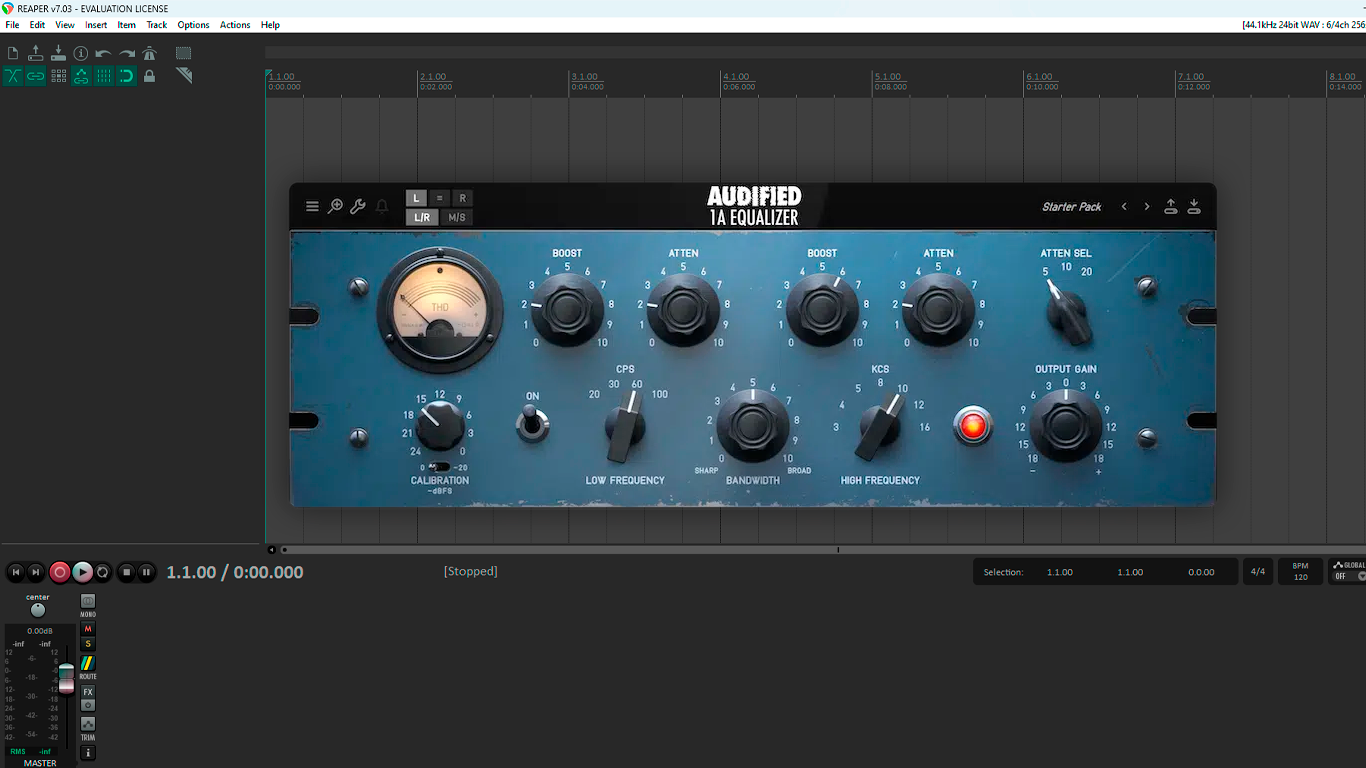Click the CALIBRATION knob
The image size is (1366, 768).
tap(440, 426)
